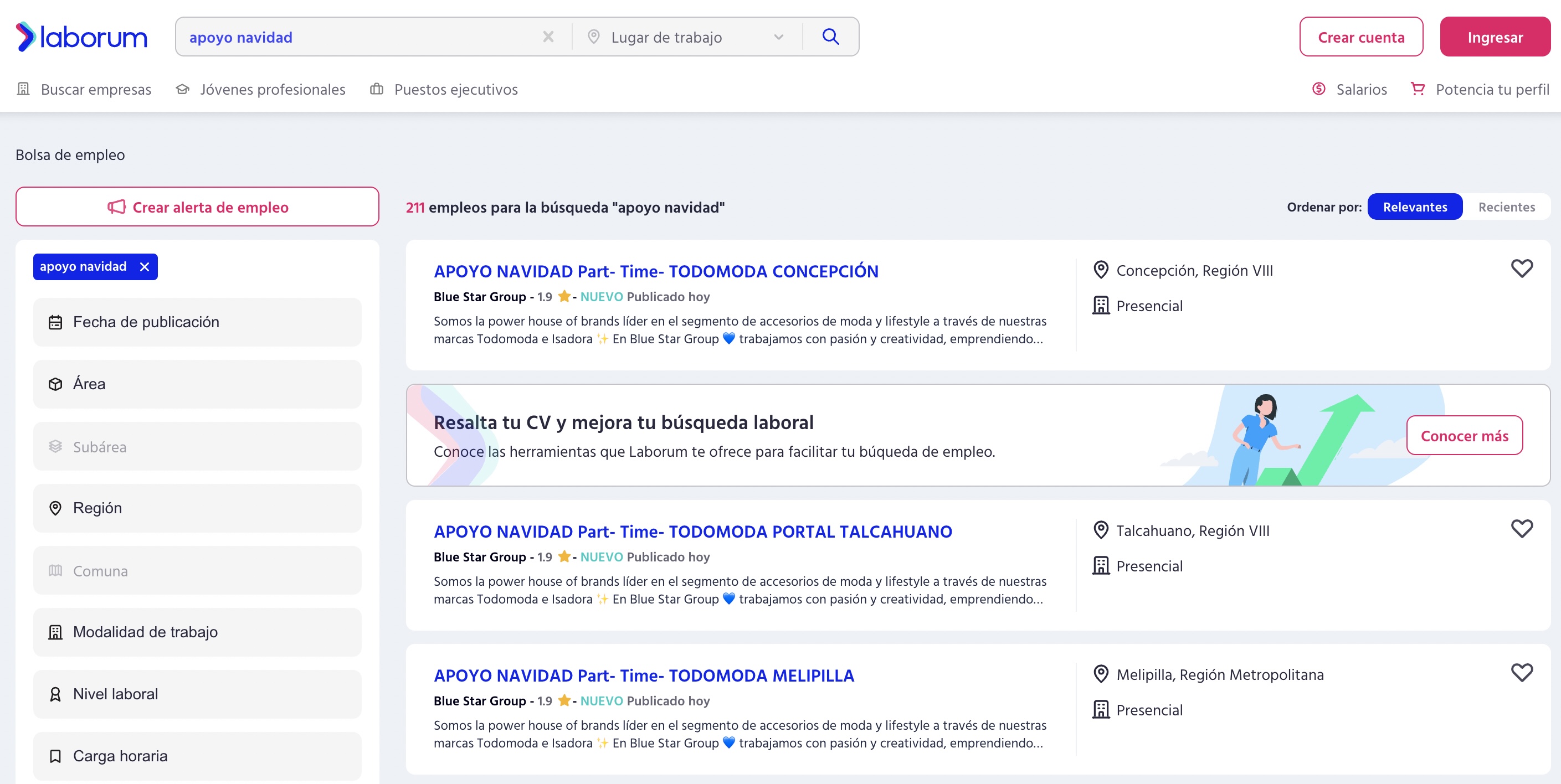Viewport: 1561px width, 784px height.
Task: Expand the Fecha de publicación filter
Action: [197, 322]
